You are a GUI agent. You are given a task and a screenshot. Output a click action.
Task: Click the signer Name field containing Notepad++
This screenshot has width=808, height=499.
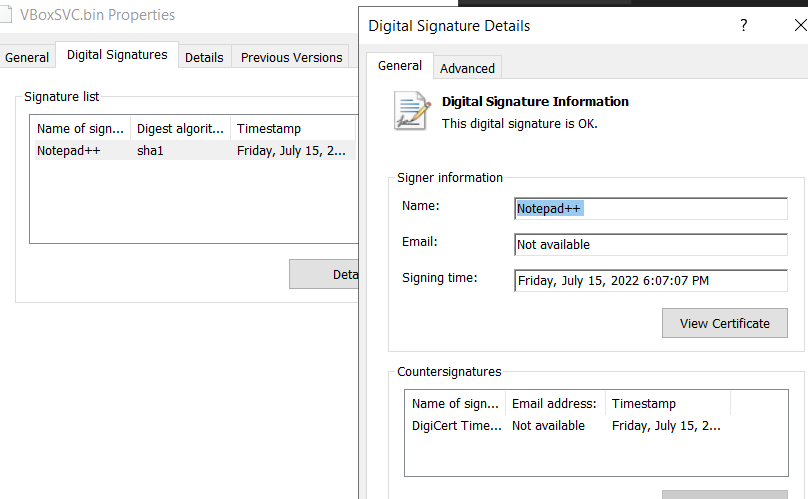pyautogui.click(x=650, y=209)
